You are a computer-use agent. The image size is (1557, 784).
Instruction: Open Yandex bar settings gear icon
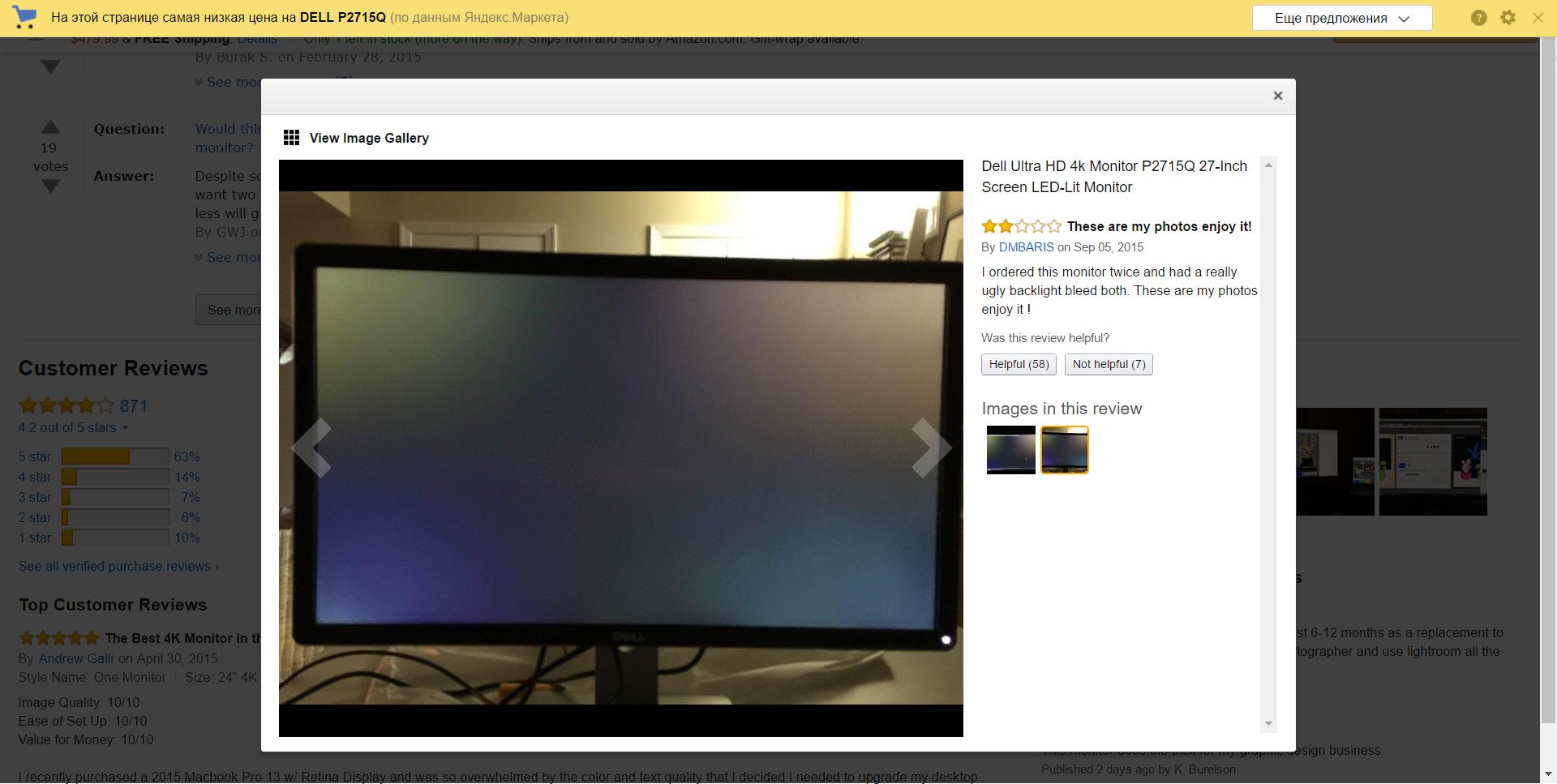click(1508, 17)
